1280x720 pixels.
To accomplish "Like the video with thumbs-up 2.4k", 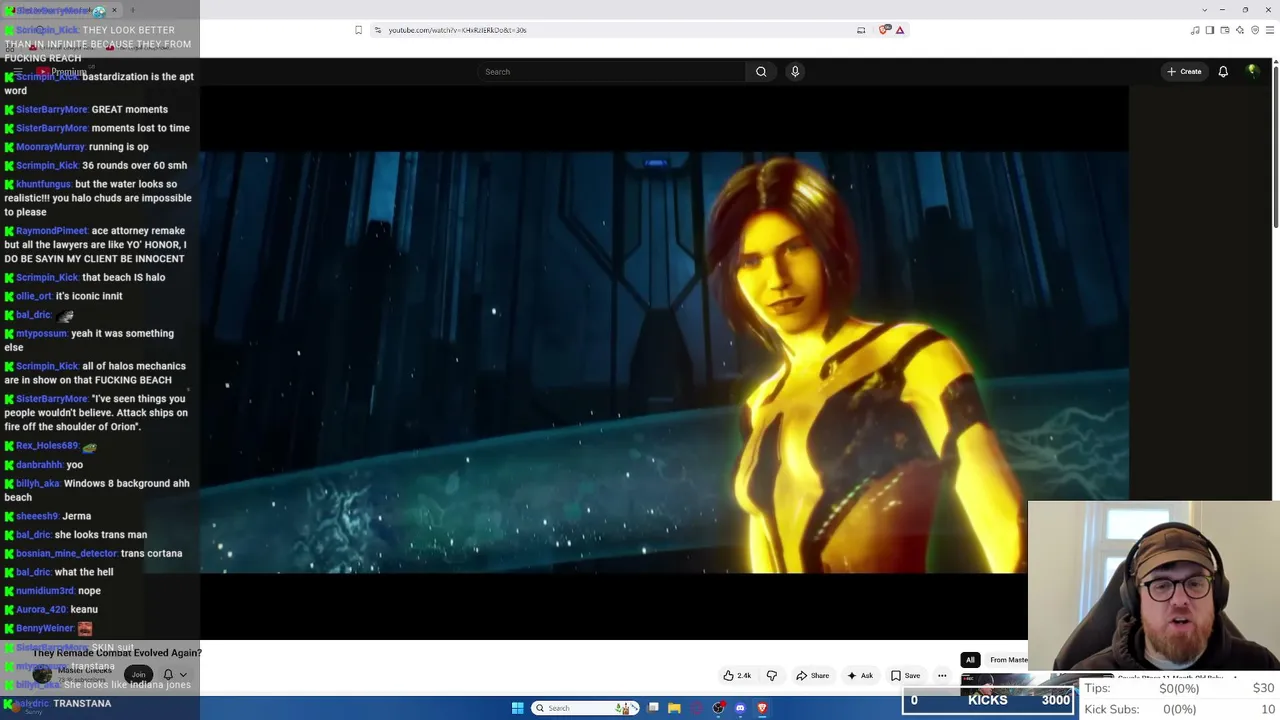I will 737,676.
